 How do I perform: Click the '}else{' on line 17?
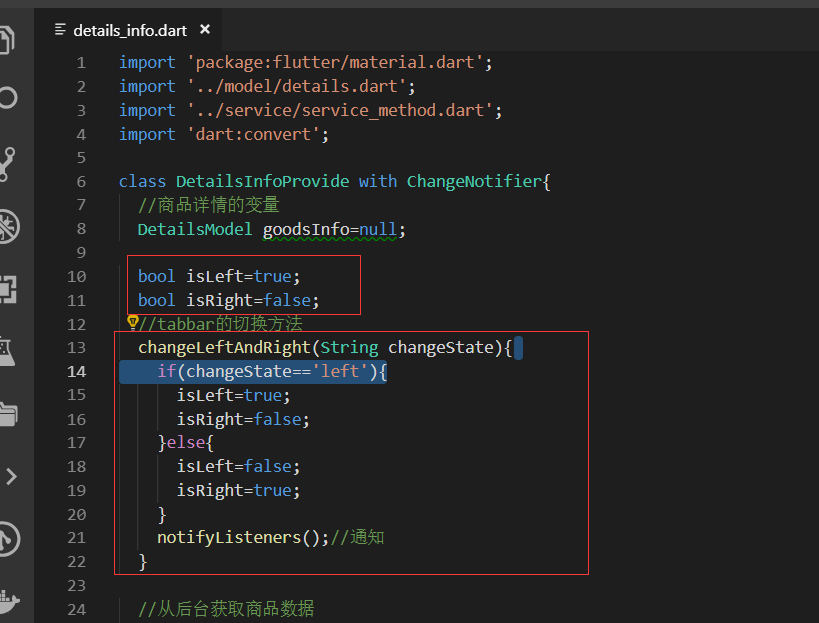click(x=185, y=443)
